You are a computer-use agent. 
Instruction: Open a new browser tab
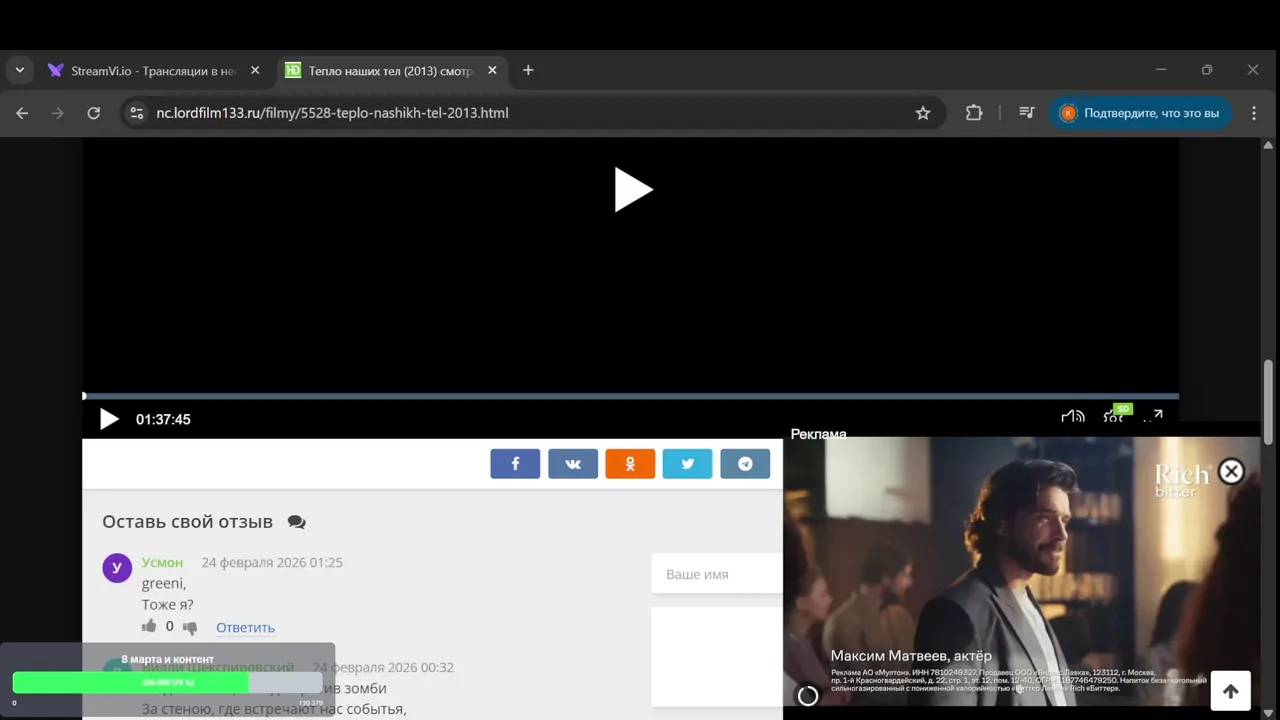pyautogui.click(x=528, y=70)
